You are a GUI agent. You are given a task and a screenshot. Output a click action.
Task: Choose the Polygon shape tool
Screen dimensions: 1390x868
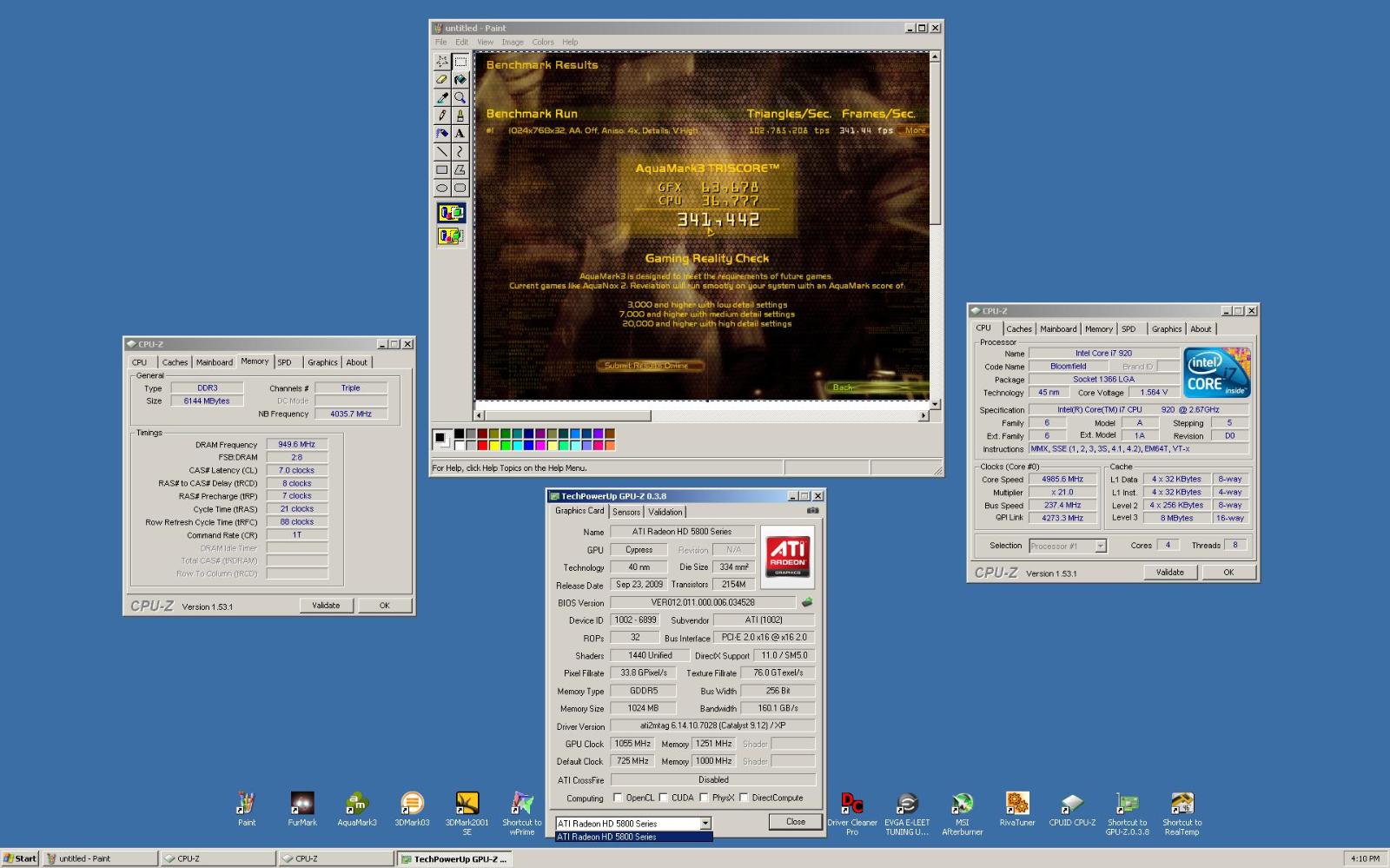pyautogui.click(x=460, y=170)
